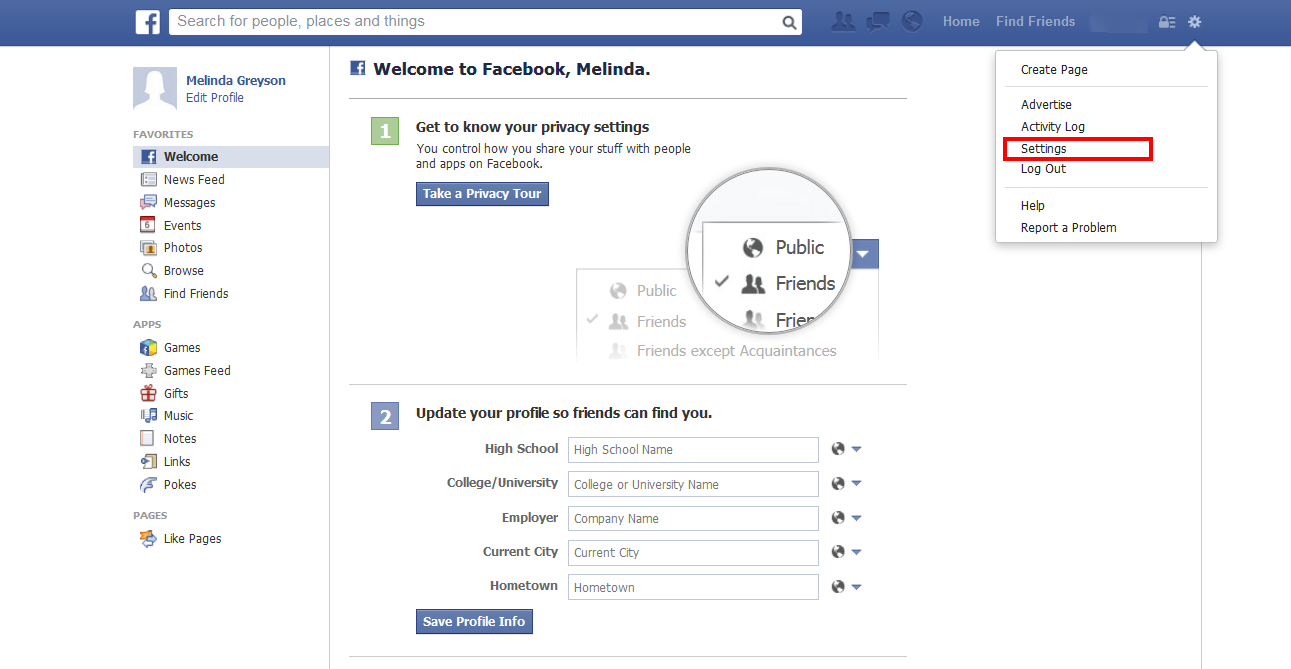The height and width of the screenshot is (669, 1291).
Task: Click the Like Pages icon
Action: [x=149, y=539]
